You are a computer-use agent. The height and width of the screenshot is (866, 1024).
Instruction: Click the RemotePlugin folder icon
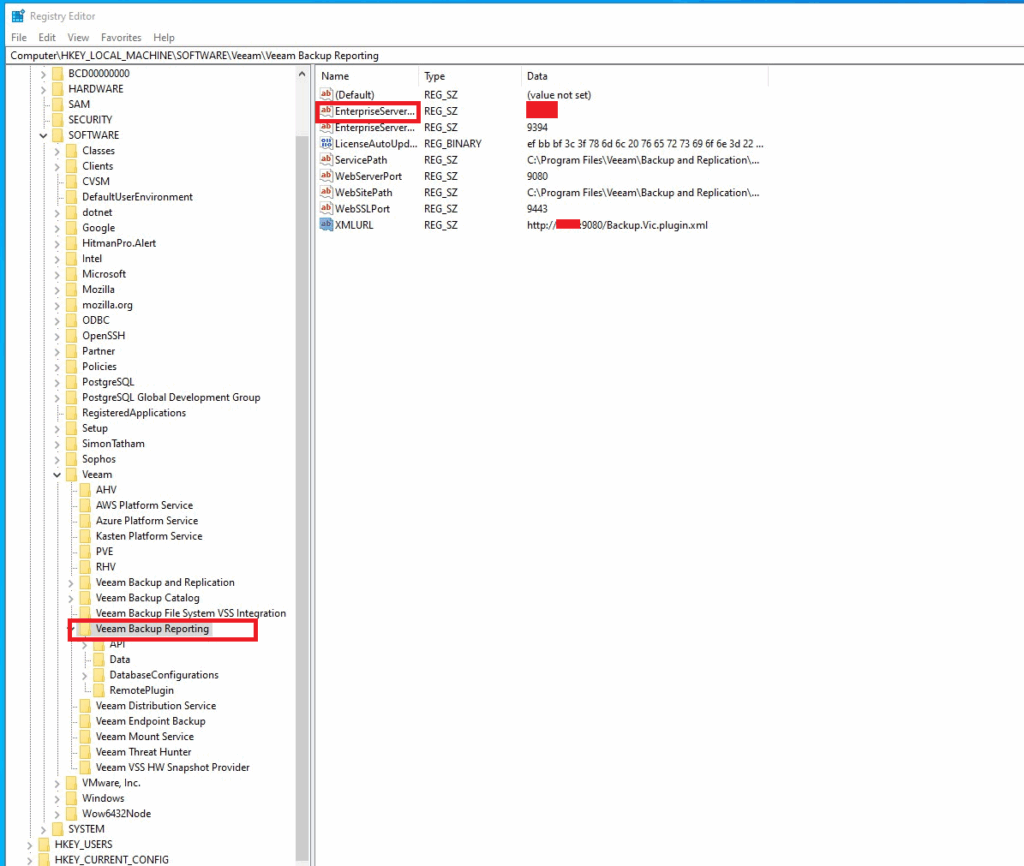(x=99, y=690)
